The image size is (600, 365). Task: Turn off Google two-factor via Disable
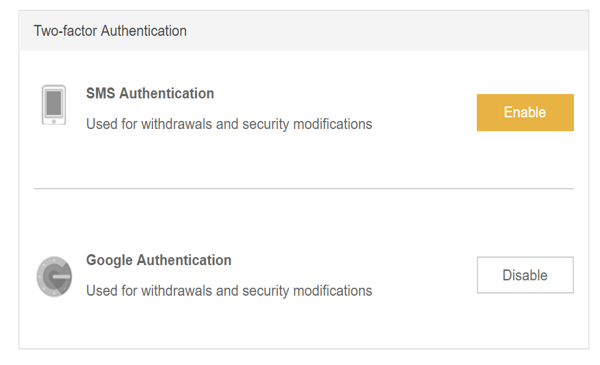pos(525,275)
